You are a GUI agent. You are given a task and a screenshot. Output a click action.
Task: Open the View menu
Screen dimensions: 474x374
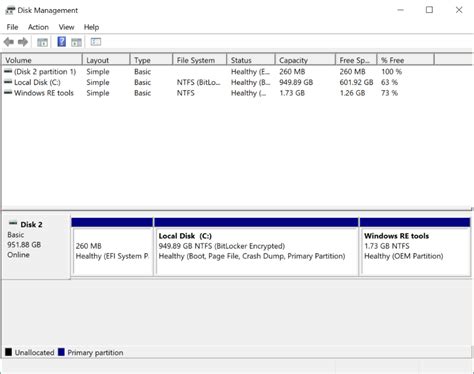66,27
